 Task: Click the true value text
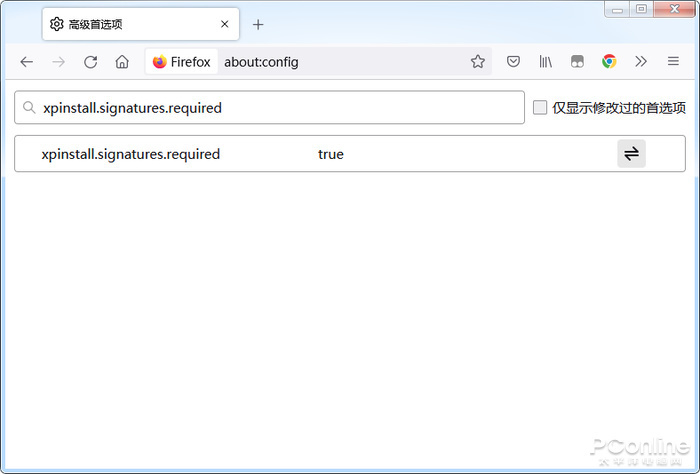point(331,154)
